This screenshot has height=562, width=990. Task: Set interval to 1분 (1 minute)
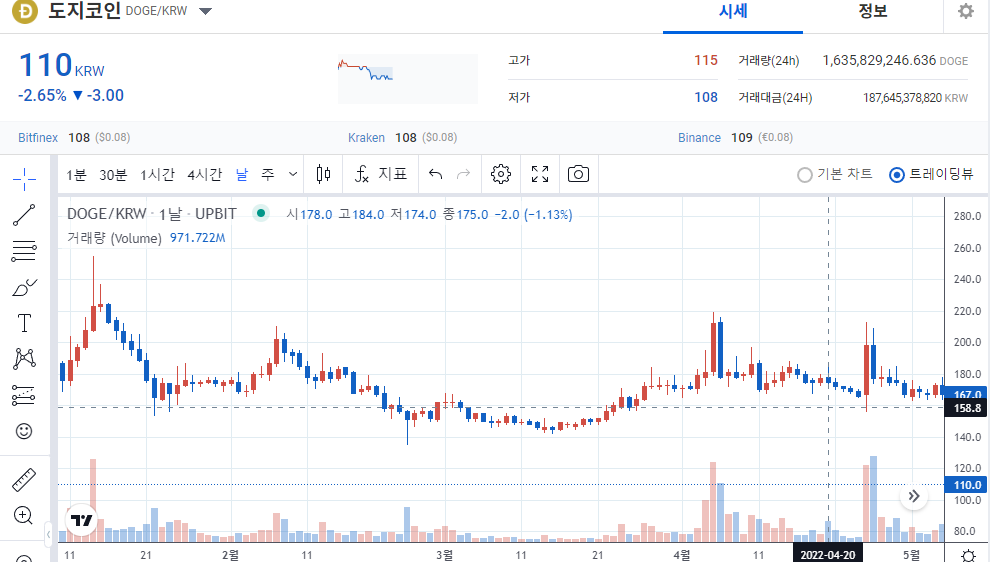pyautogui.click(x=76, y=174)
